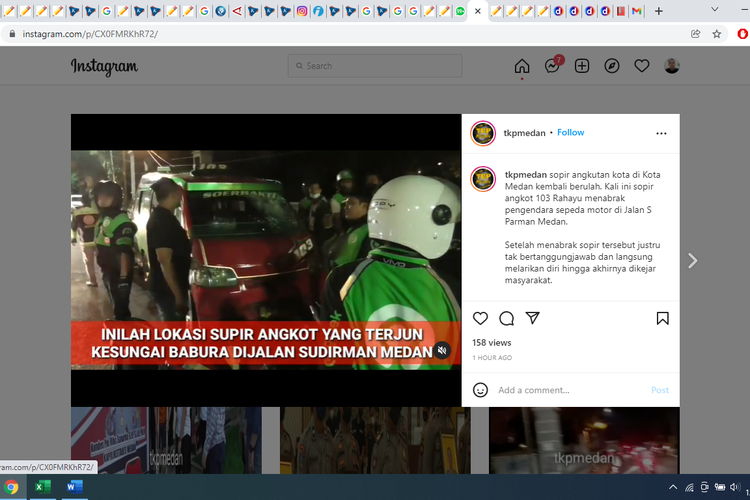Viewport: 750px width, 500px height.
Task: Go to Instagram Home feed icon
Action: (522, 66)
